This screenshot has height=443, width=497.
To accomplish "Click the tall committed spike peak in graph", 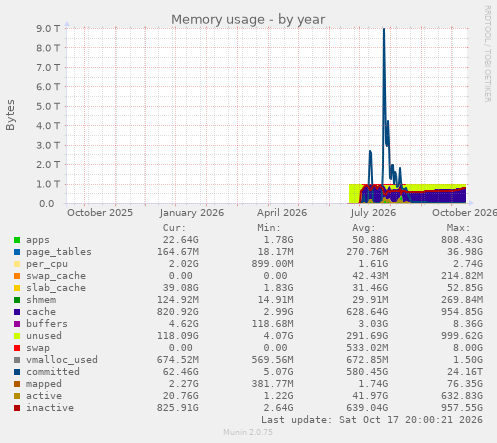I will pyautogui.click(x=384, y=30).
